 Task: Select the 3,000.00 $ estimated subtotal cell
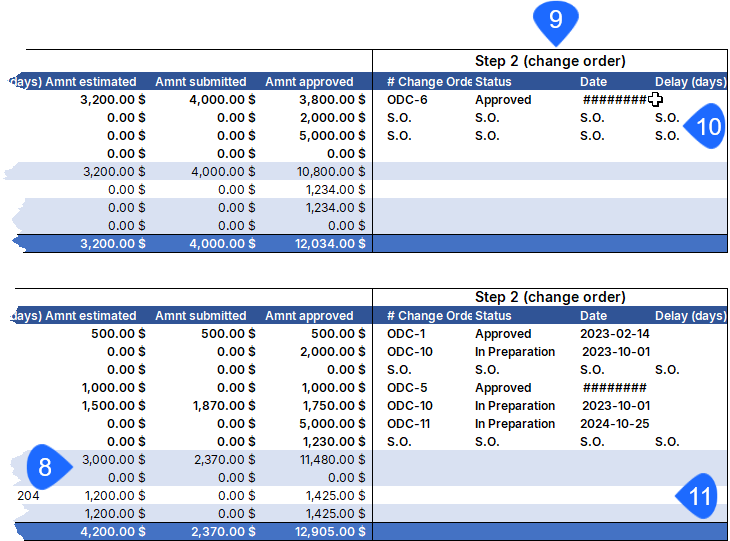(114, 460)
